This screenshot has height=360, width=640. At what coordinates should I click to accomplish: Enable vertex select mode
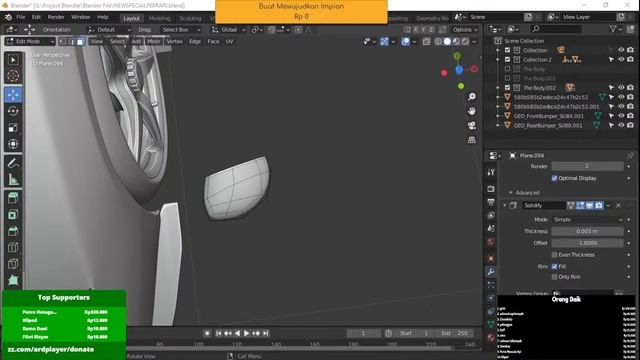(x=63, y=41)
